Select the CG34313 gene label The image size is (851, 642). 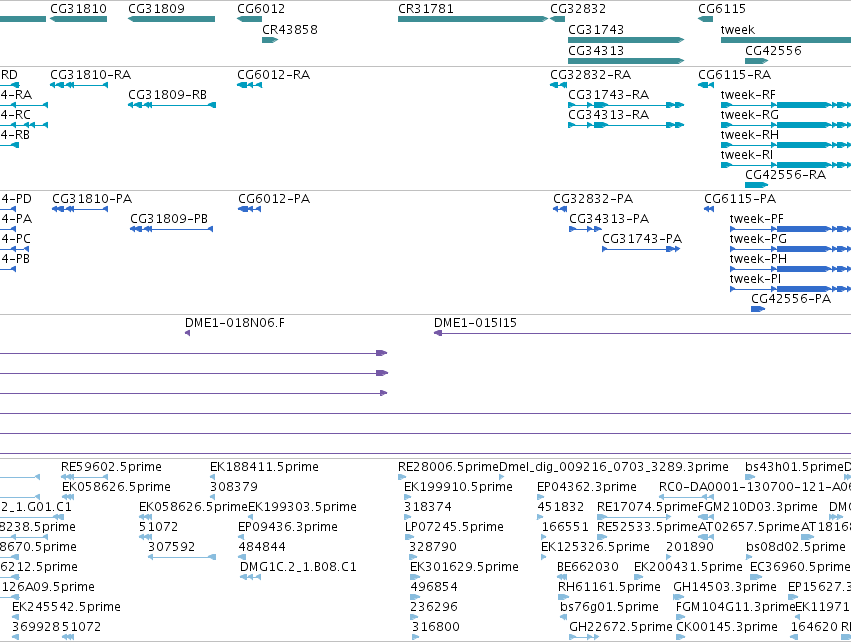tap(596, 50)
